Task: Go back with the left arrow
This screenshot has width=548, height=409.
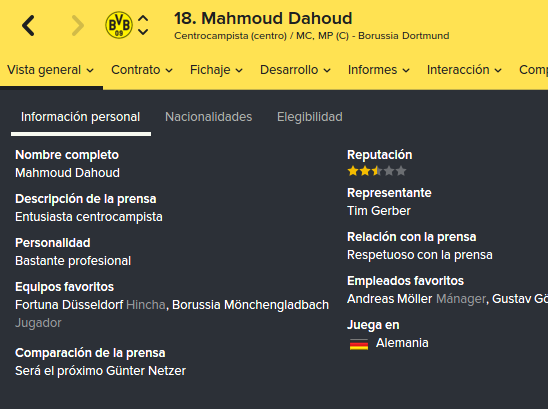Action: (28, 26)
